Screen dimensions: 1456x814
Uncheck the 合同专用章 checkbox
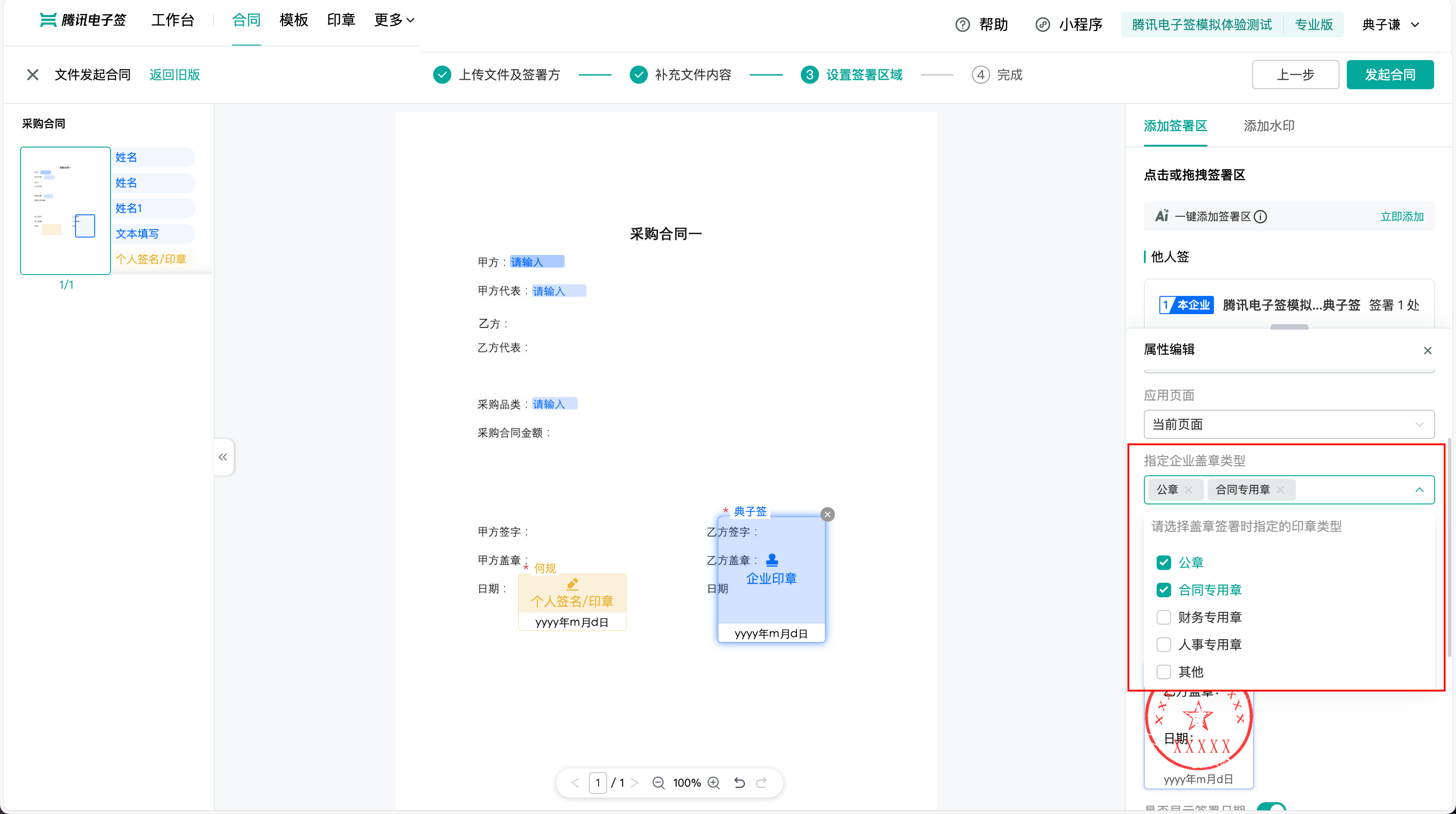[x=1163, y=590]
